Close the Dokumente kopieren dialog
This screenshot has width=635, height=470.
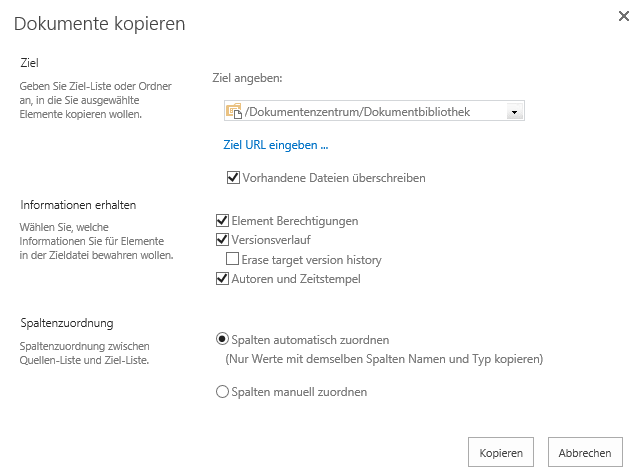click(x=624, y=16)
